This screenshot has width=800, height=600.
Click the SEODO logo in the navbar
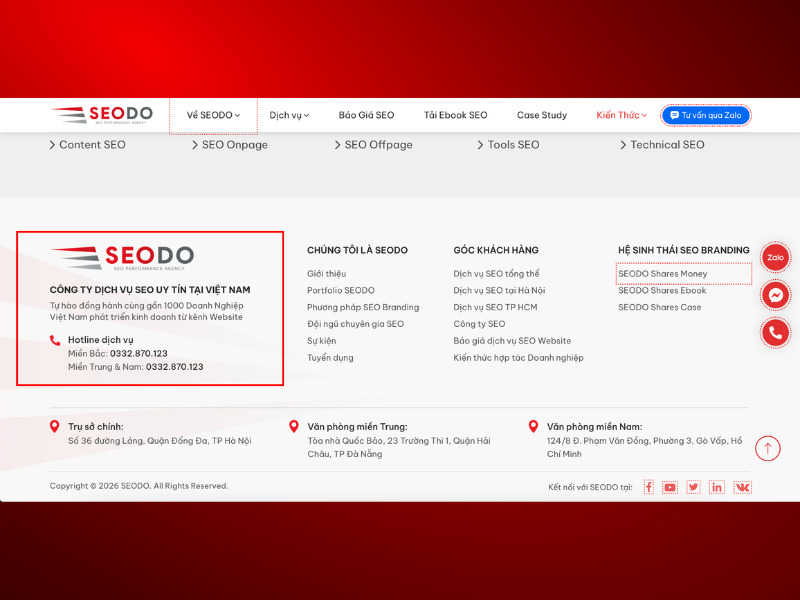click(x=102, y=115)
